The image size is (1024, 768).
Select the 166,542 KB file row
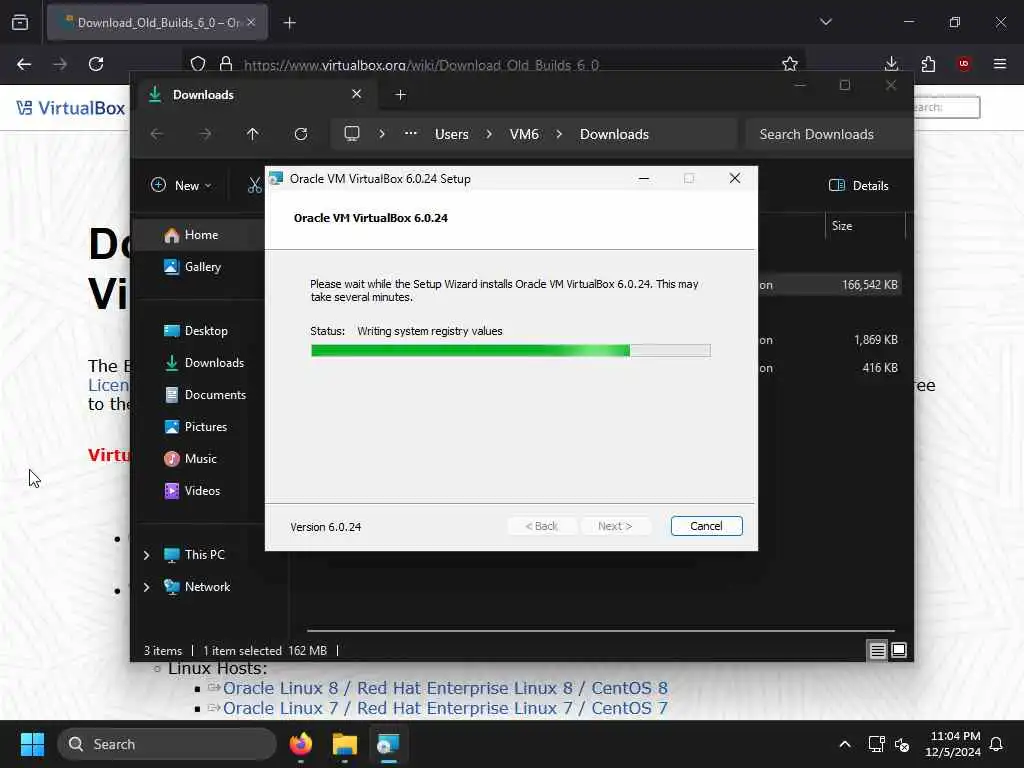point(829,285)
